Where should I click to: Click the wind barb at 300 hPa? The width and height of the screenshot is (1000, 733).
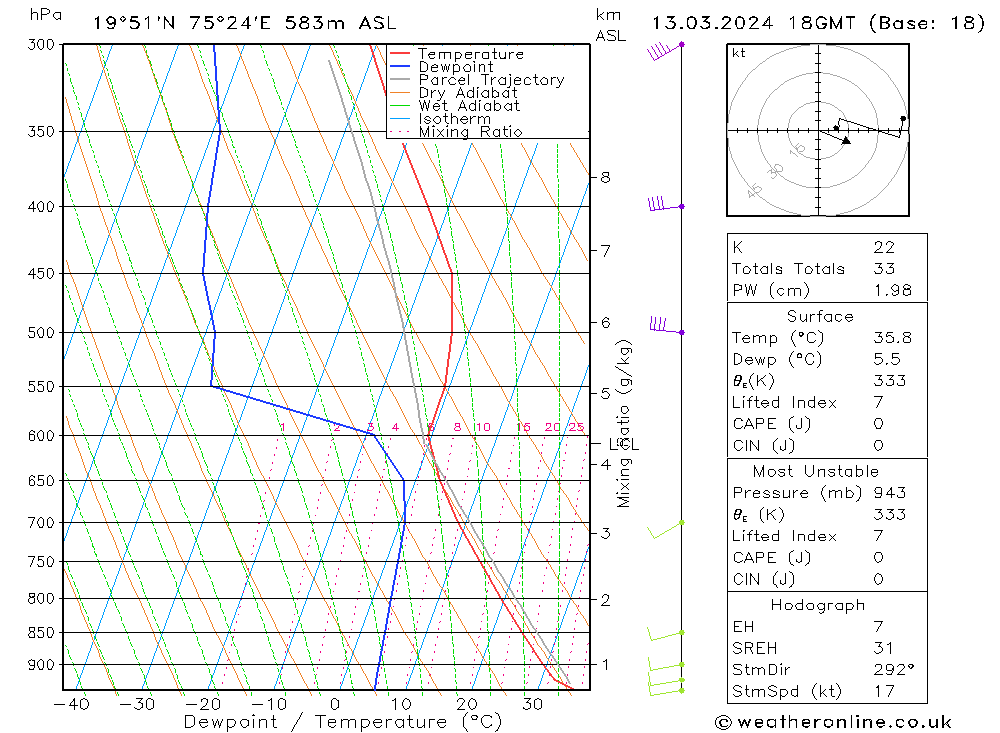[x=664, y=50]
